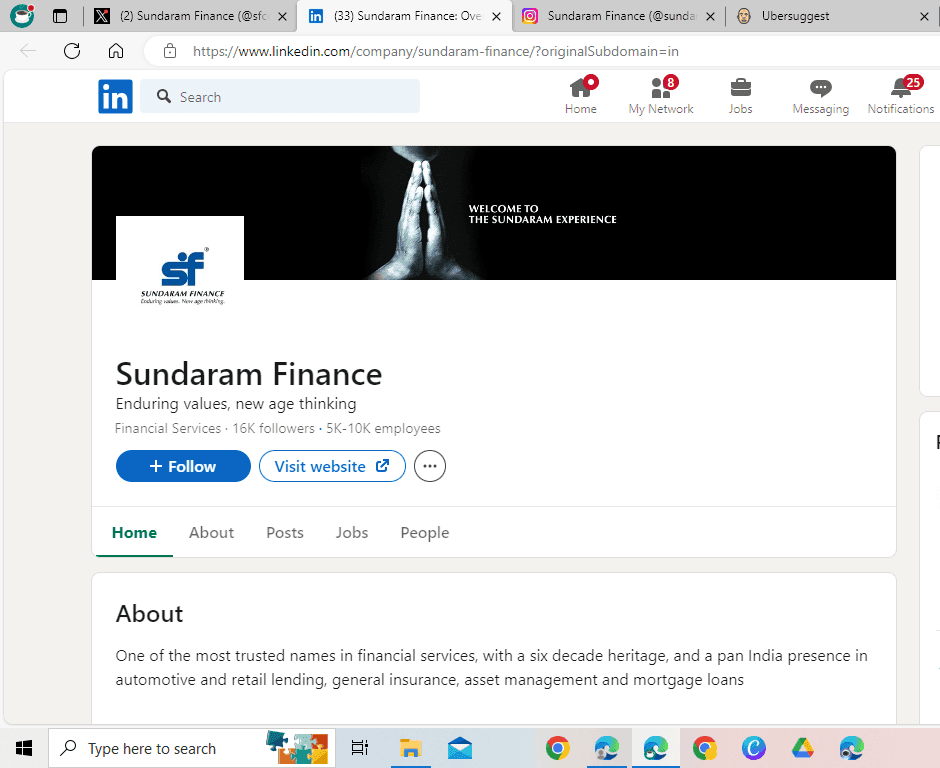Follow Sundaram Finance
The image size is (940, 768).
(183, 466)
